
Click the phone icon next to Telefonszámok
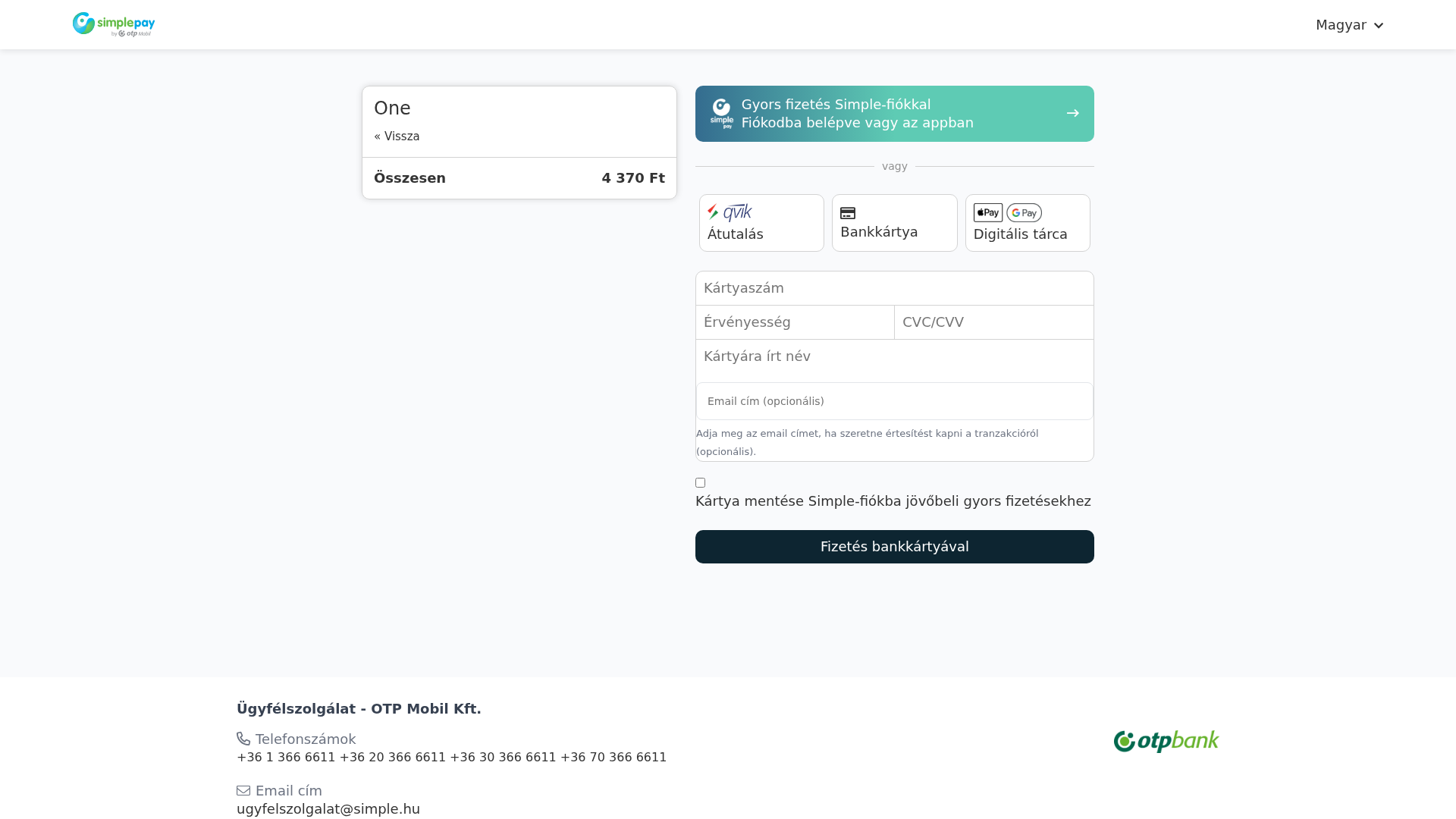(x=243, y=739)
